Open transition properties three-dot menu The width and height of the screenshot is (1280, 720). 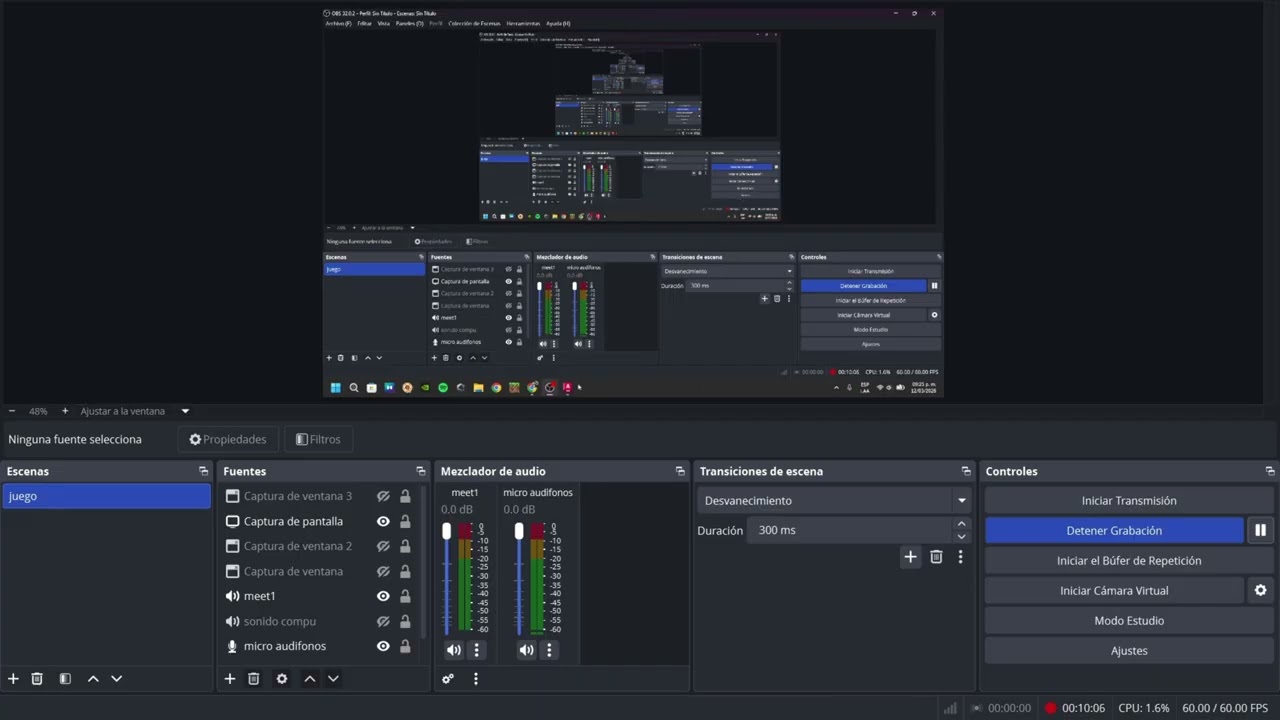click(x=960, y=557)
